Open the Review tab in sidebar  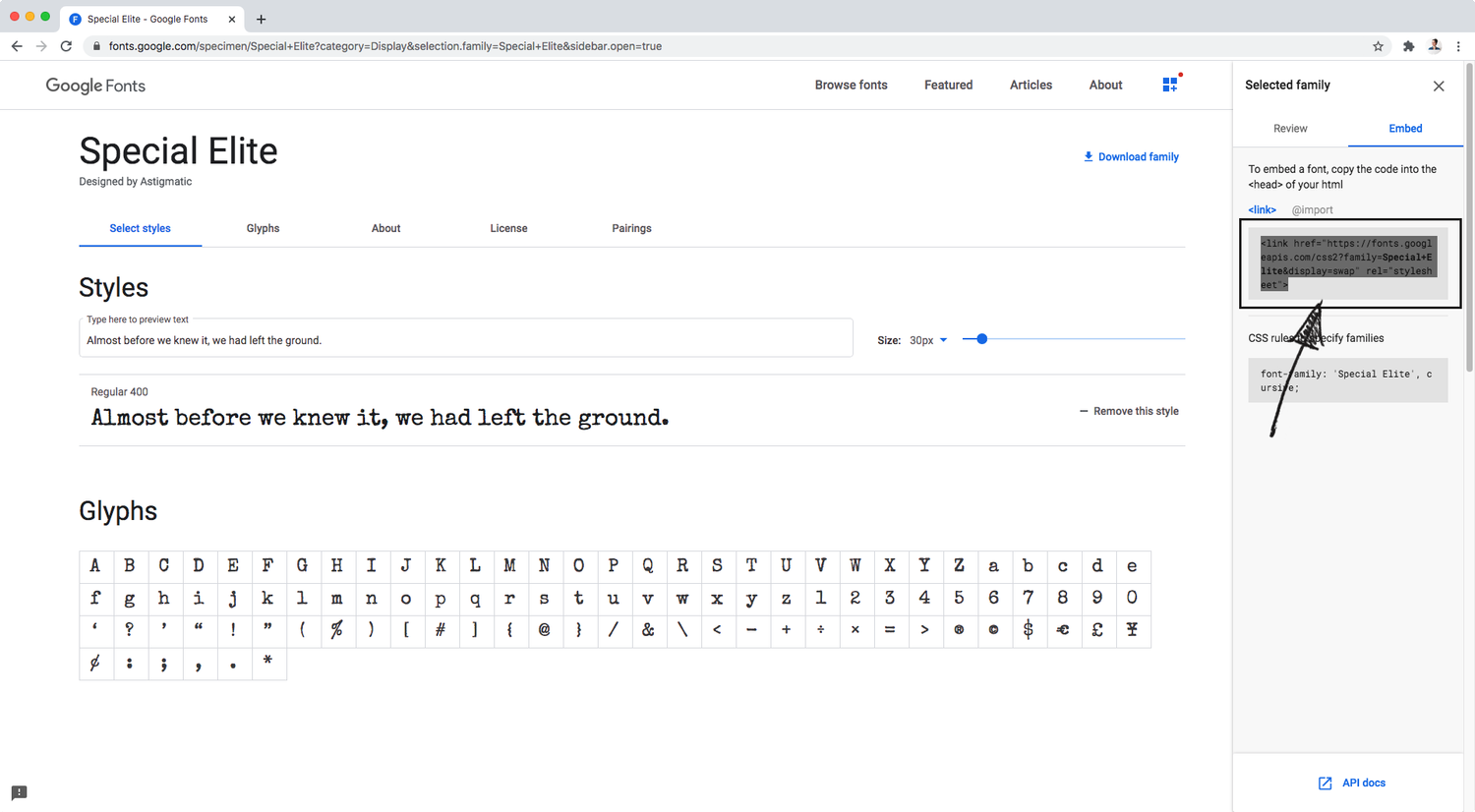[1290, 129]
